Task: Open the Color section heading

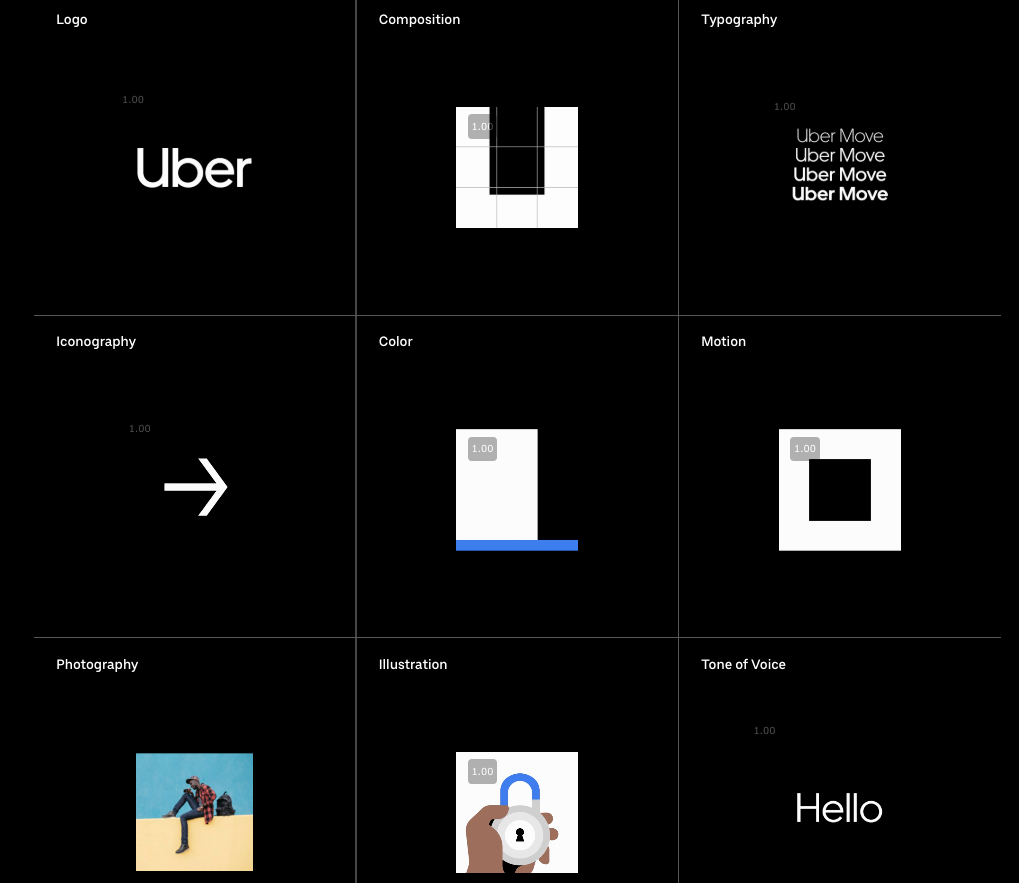Action: click(x=395, y=341)
